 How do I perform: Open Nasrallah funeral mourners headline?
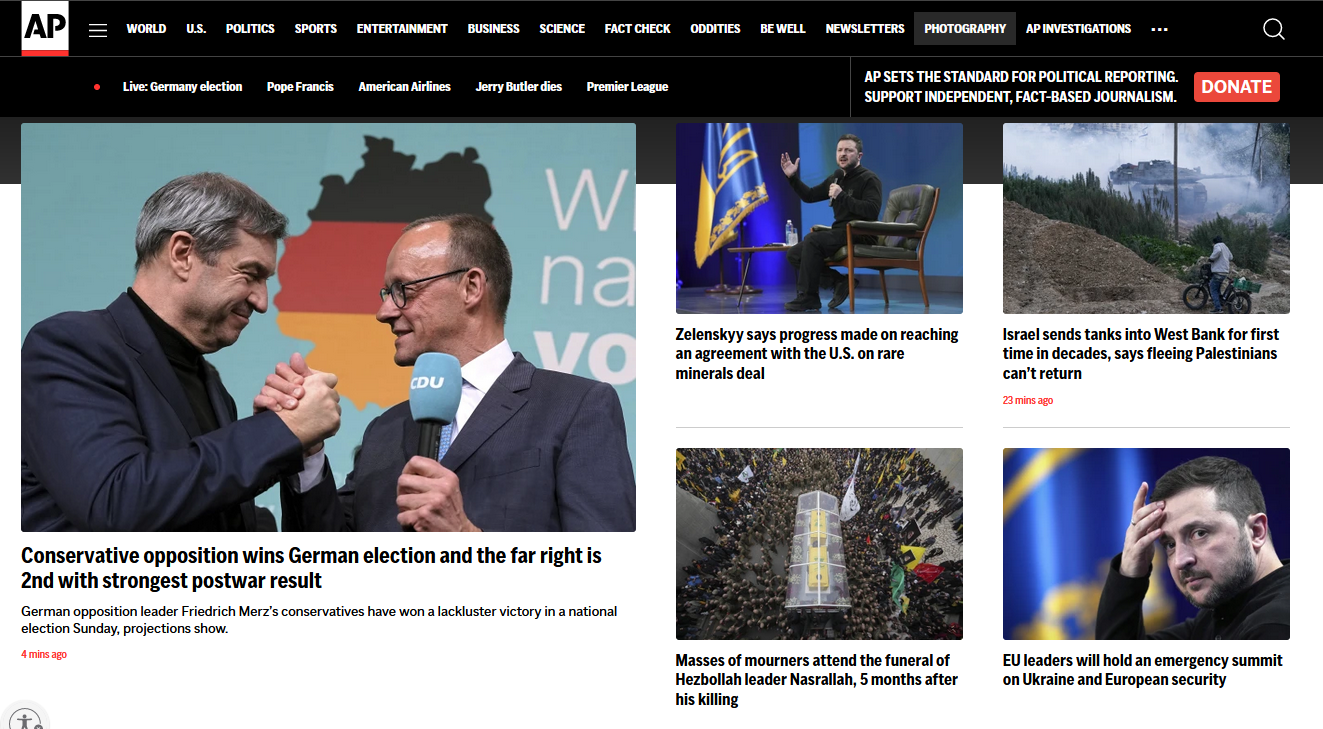pos(817,680)
